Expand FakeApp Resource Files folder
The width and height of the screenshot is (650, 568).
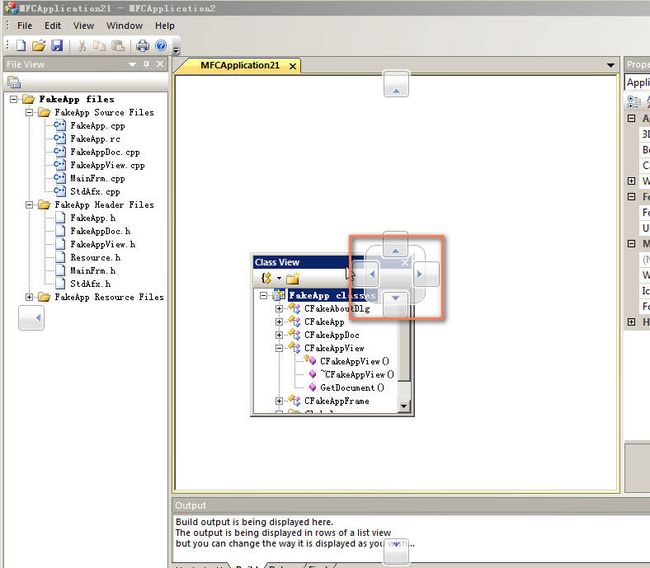29,297
